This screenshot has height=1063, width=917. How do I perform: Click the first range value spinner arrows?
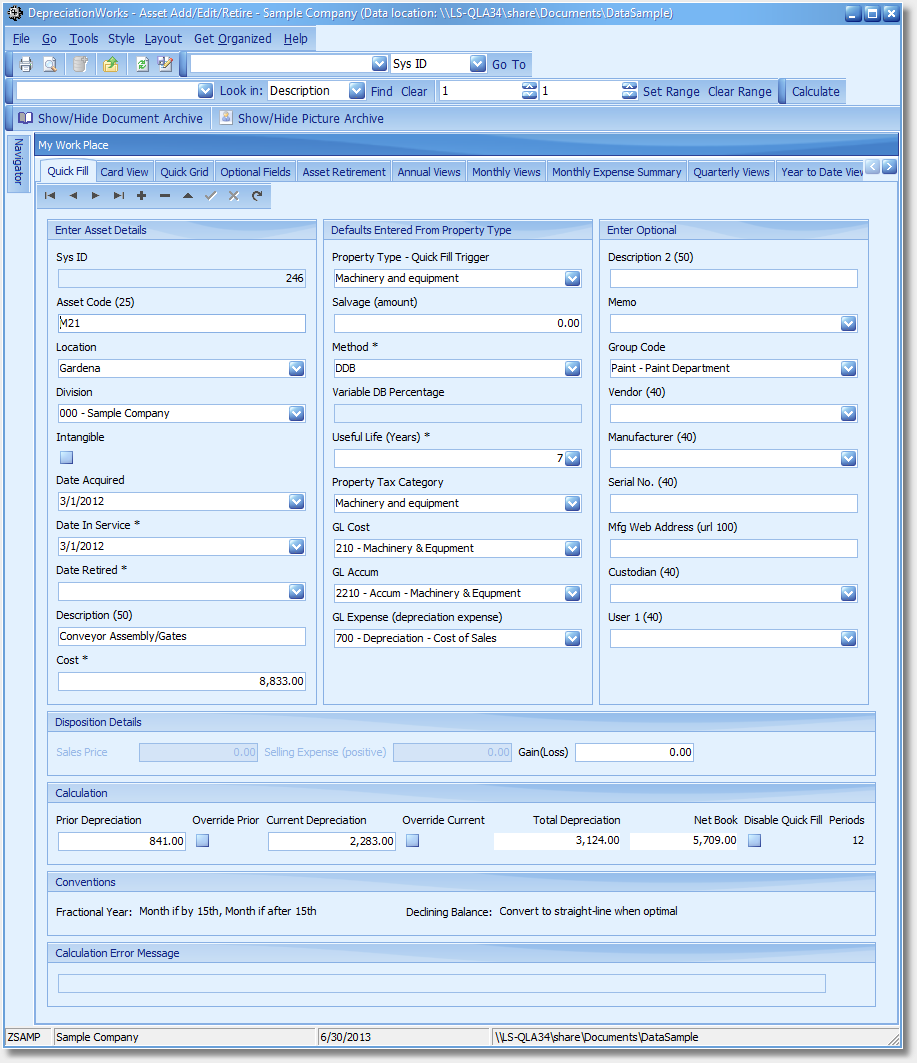530,91
